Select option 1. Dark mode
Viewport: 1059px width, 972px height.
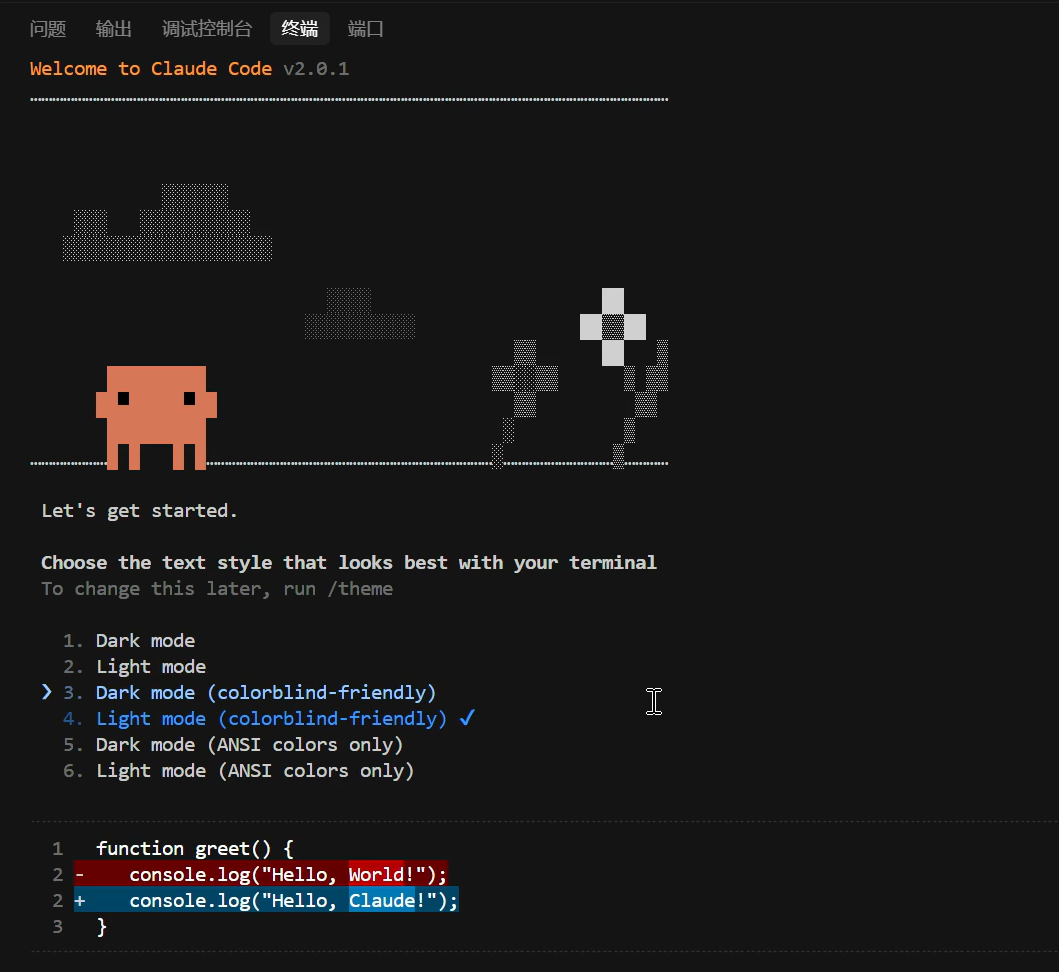coord(129,640)
